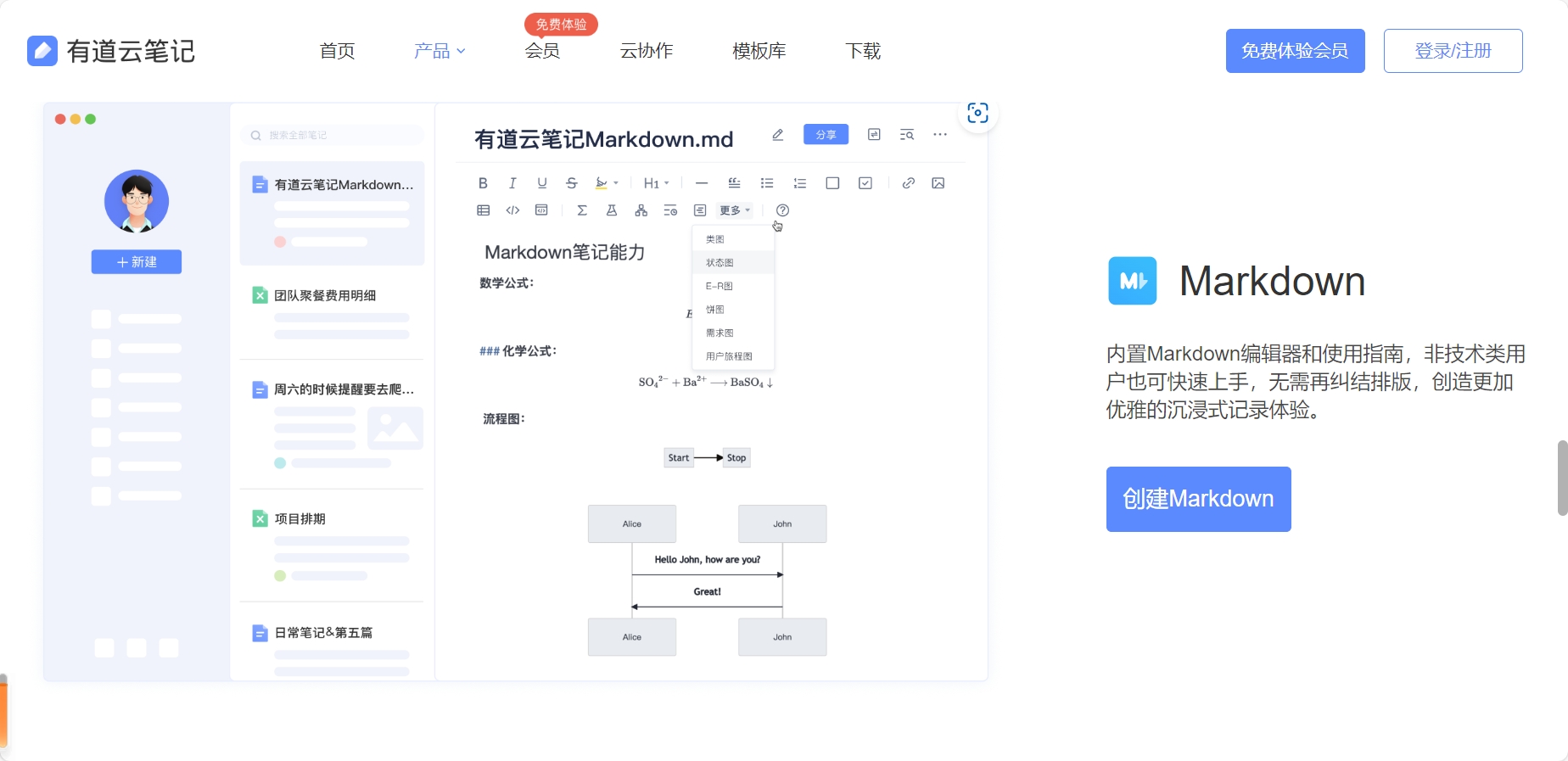Click the 新建 new note button
Viewport: 1568px width, 761px height.
[x=137, y=262]
